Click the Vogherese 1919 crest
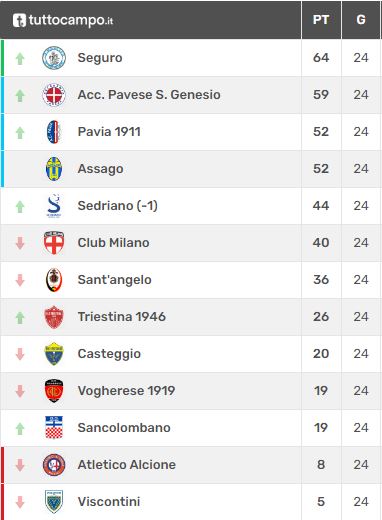The height and width of the screenshot is (520, 382). point(54,391)
